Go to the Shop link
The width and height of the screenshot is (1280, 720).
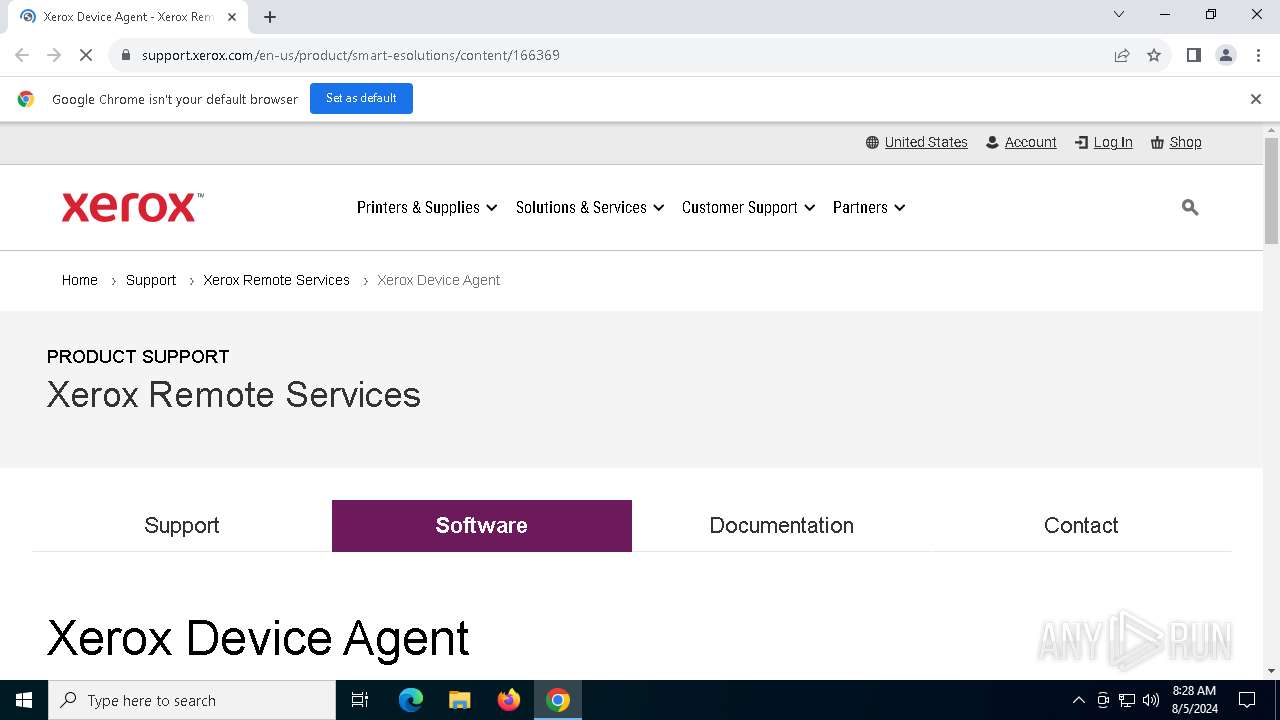(1176, 142)
